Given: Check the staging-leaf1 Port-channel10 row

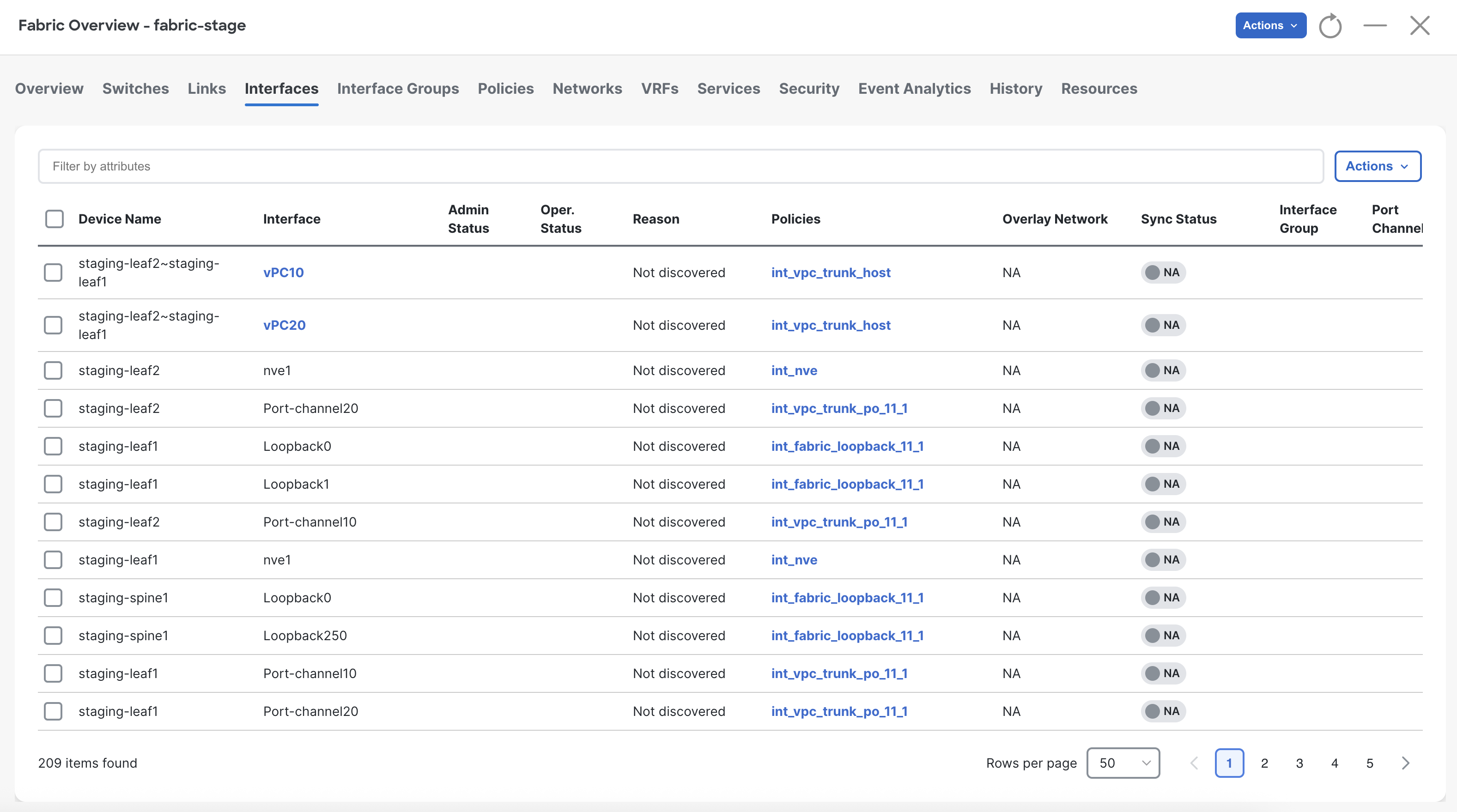Looking at the screenshot, I should point(53,673).
